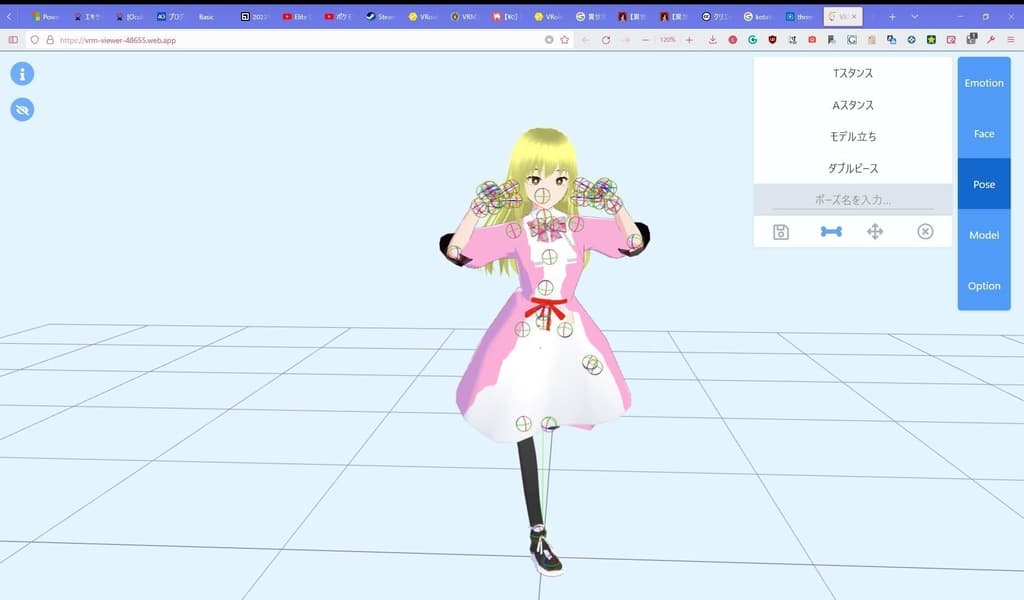Reload the page

[x=606, y=40]
